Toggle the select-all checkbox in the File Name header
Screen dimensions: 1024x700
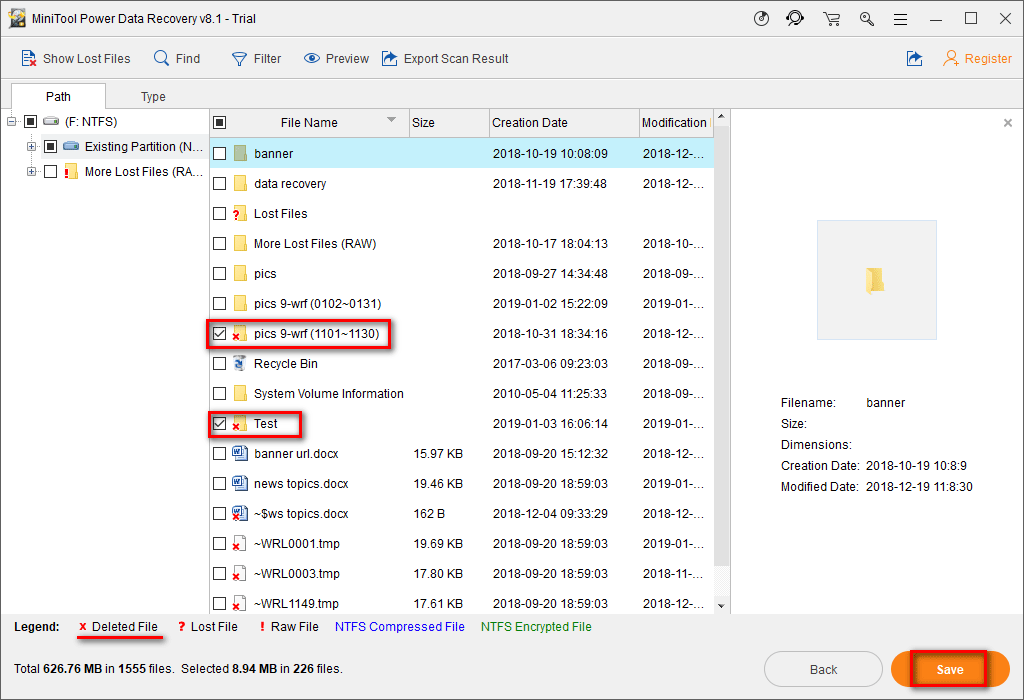pyautogui.click(x=219, y=123)
